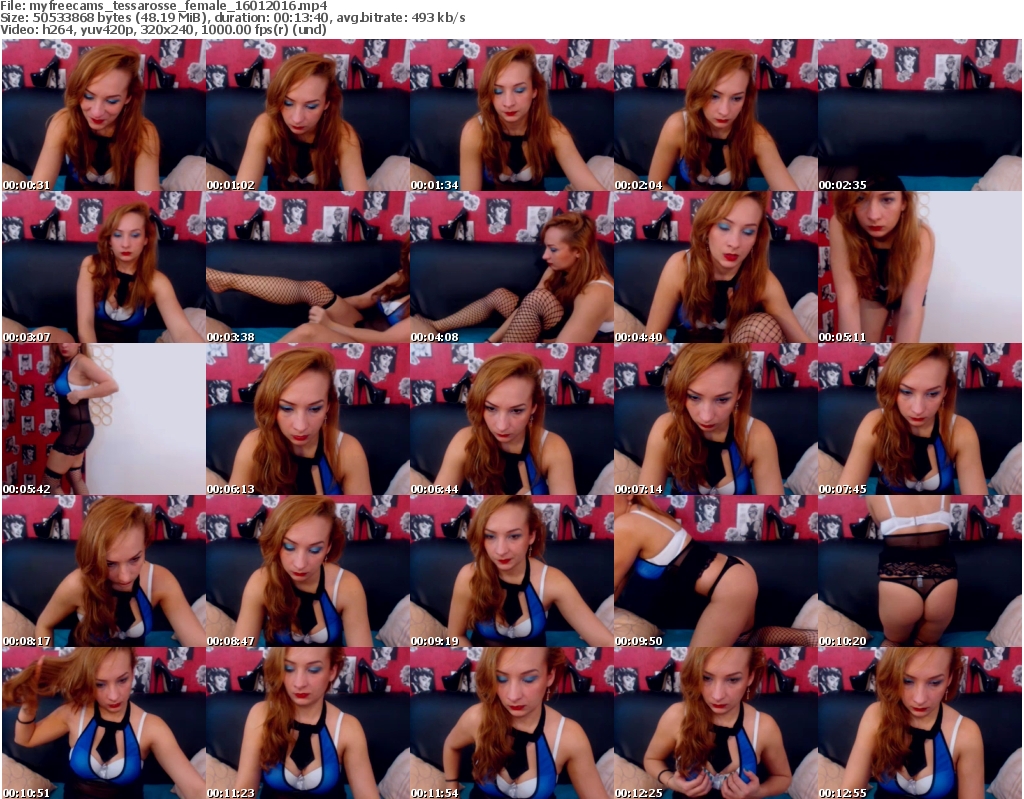
Task: Click the File name line in header
Action: pos(164,6)
